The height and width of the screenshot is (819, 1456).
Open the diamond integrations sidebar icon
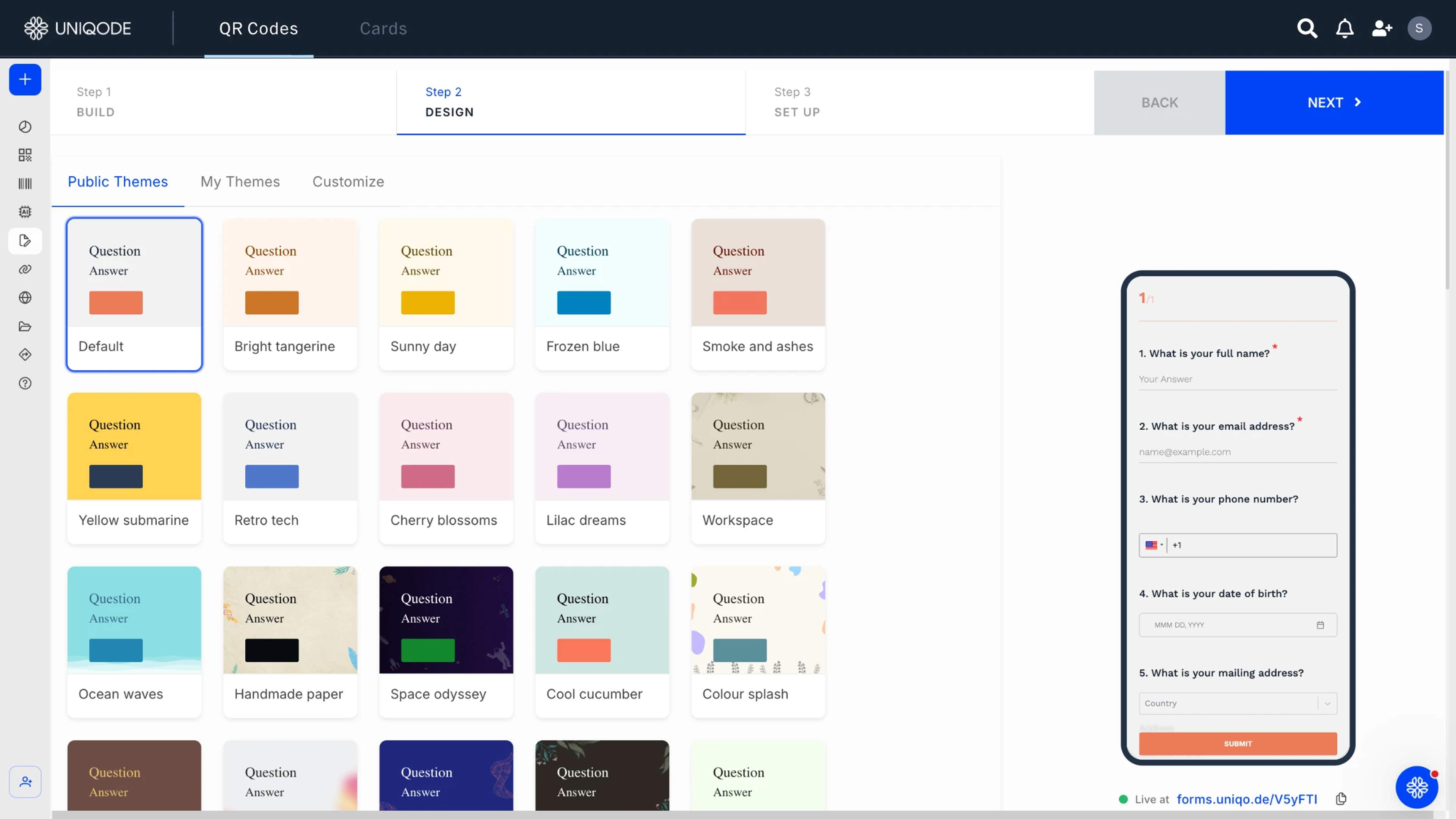(25, 355)
